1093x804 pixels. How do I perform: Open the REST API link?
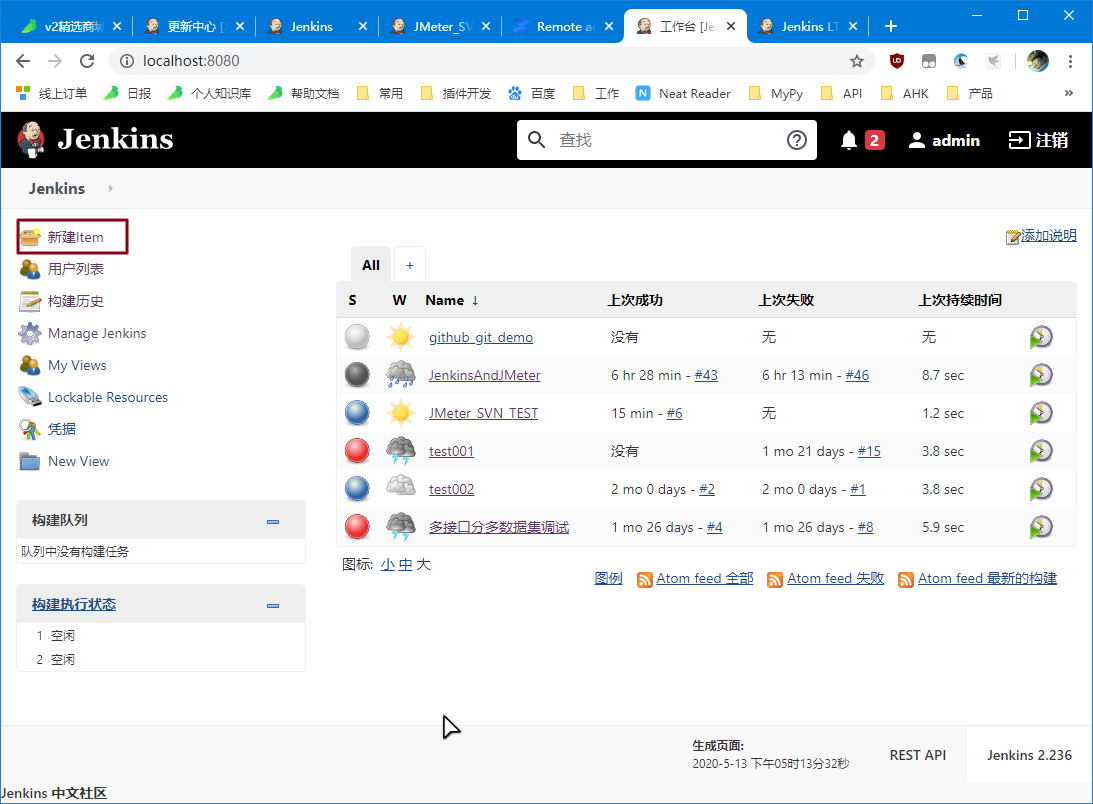click(x=917, y=755)
